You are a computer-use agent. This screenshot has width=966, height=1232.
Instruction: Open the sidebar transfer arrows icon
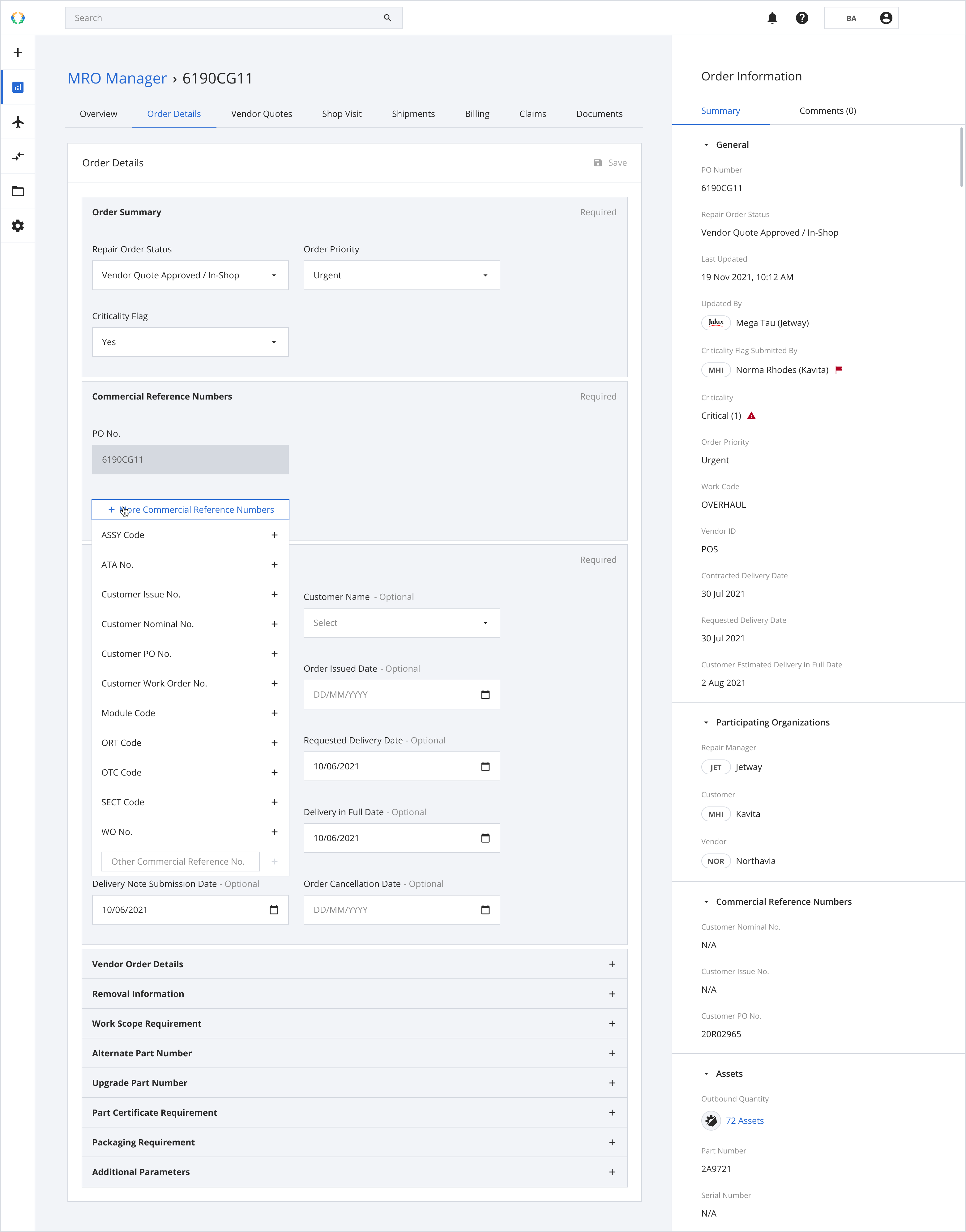tap(18, 156)
